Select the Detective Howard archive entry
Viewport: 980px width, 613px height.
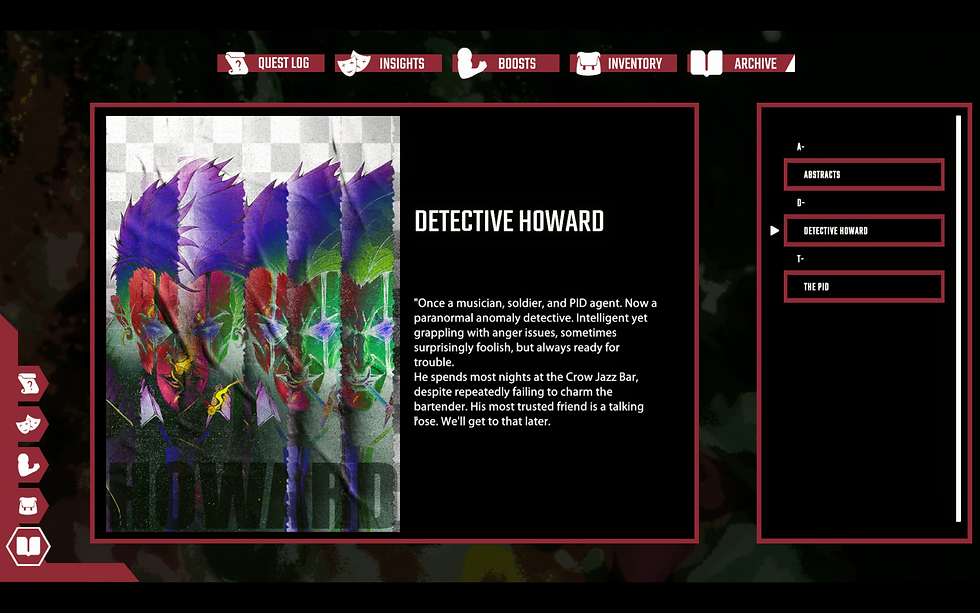864,231
